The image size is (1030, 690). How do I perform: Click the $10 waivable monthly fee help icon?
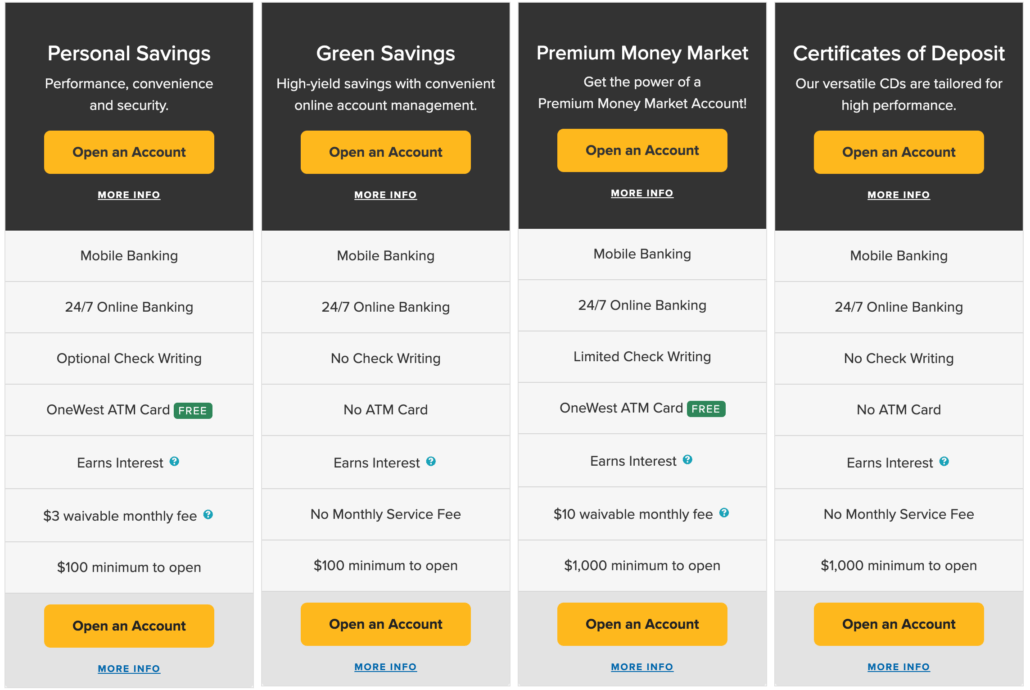[723, 513]
